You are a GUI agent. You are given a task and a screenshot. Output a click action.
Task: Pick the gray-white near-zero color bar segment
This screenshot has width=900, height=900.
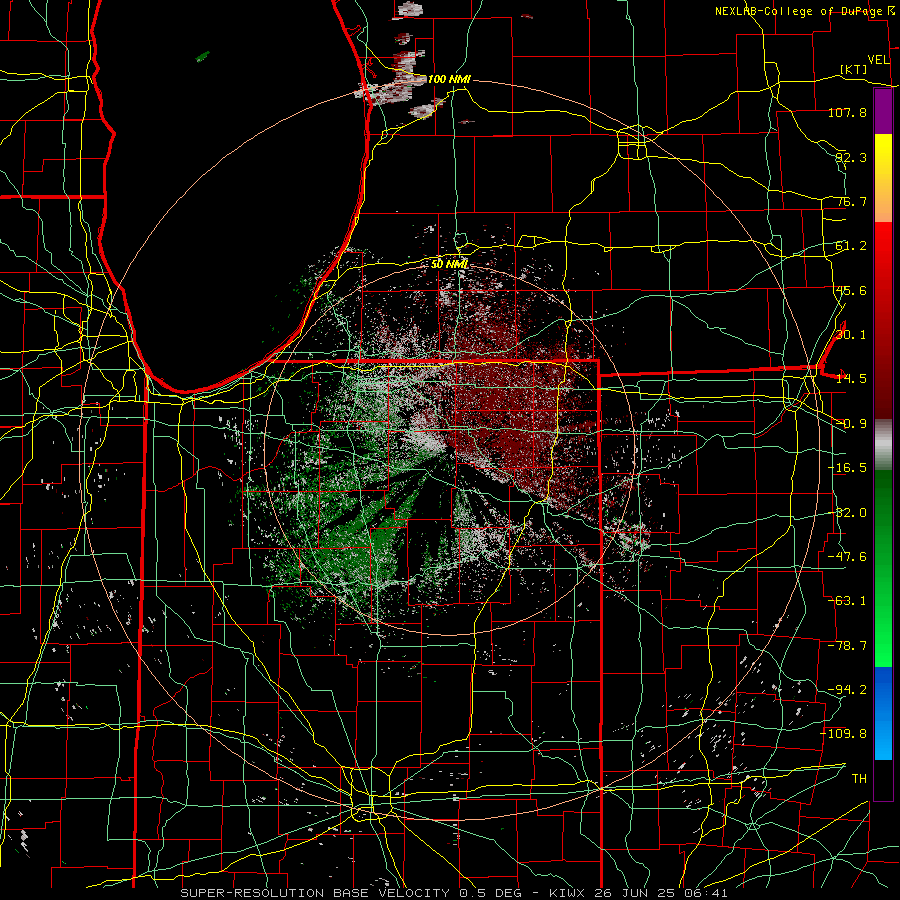[x=883, y=445]
